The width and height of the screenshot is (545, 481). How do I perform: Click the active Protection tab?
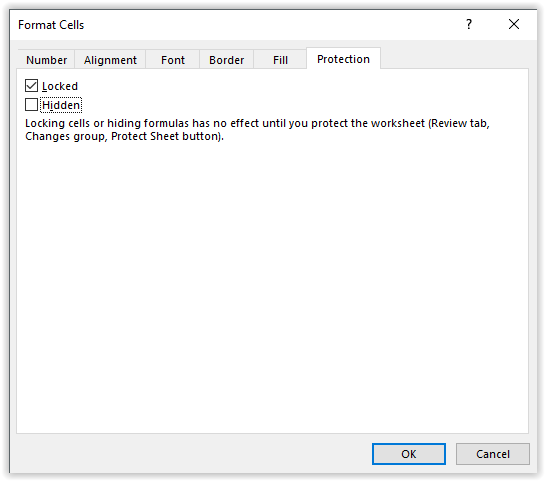coord(343,59)
